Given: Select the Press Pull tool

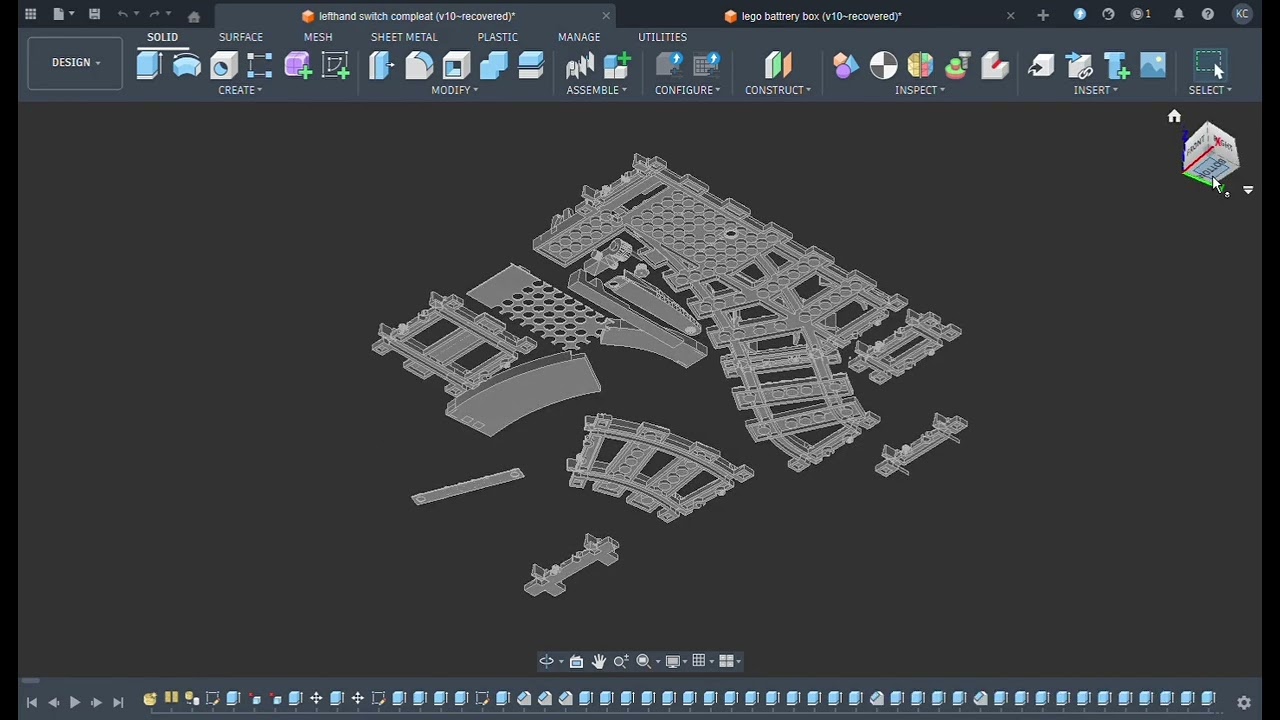Looking at the screenshot, I should (381, 66).
